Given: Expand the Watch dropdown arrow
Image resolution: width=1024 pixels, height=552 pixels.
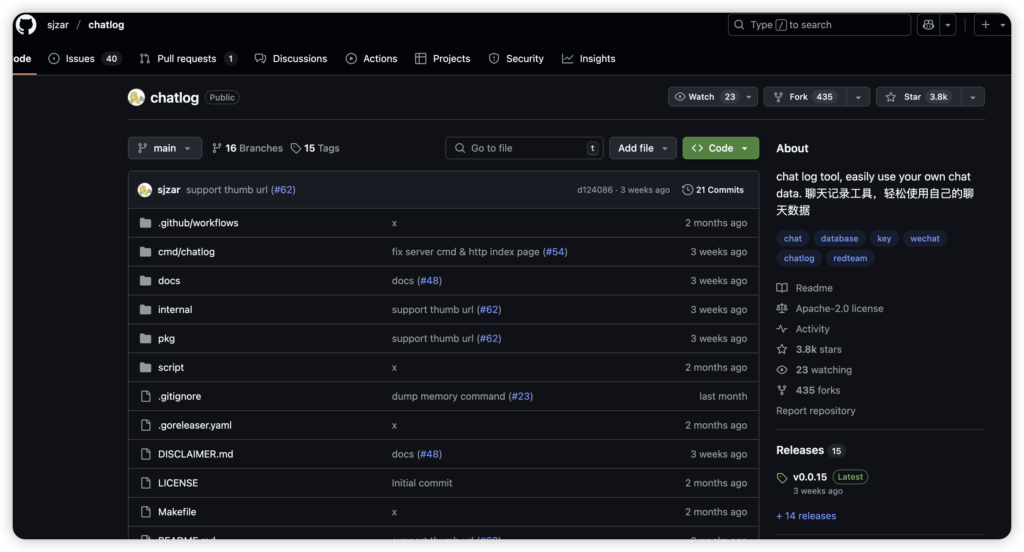Looking at the screenshot, I should click(x=749, y=97).
